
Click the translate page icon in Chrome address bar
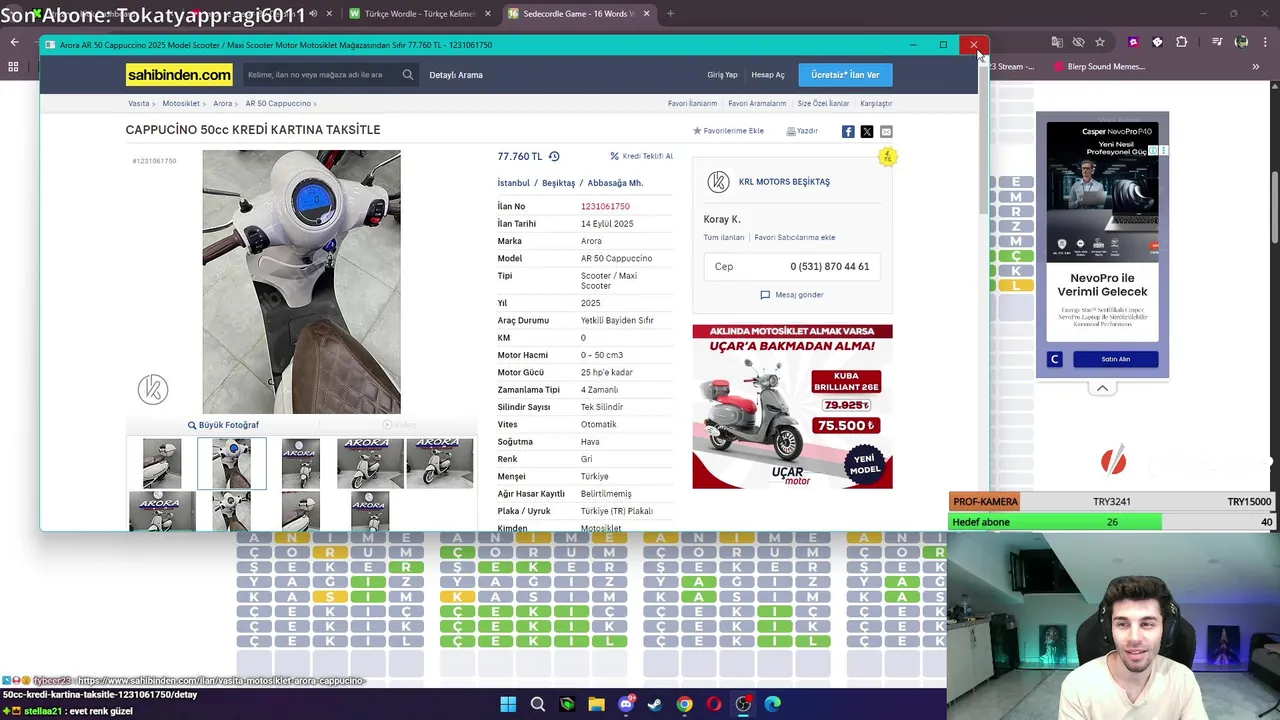pyautogui.click(x=1057, y=42)
